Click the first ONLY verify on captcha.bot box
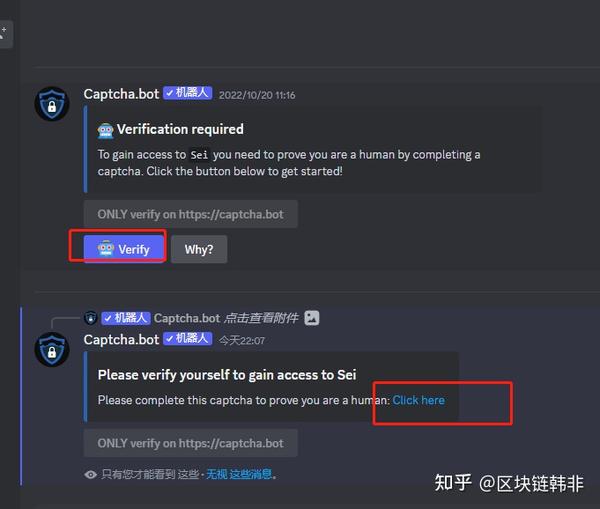This screenshot has height=509, width=600. coord(191,214)
